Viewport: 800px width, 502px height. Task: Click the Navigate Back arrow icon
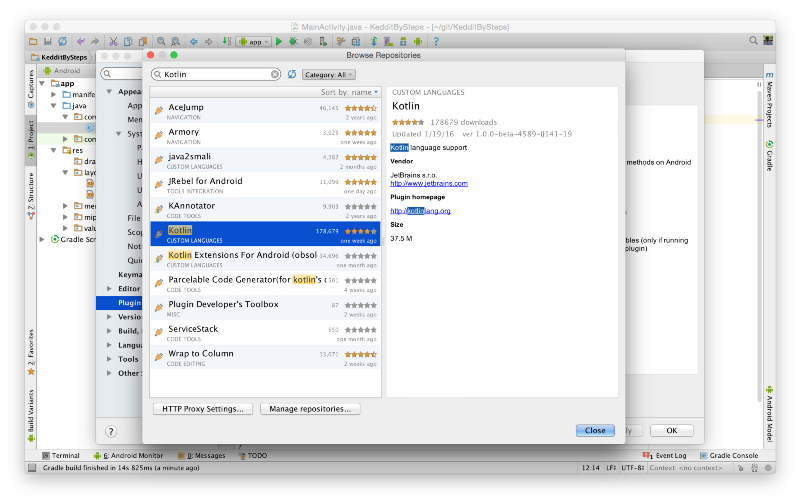pos(194,41)
